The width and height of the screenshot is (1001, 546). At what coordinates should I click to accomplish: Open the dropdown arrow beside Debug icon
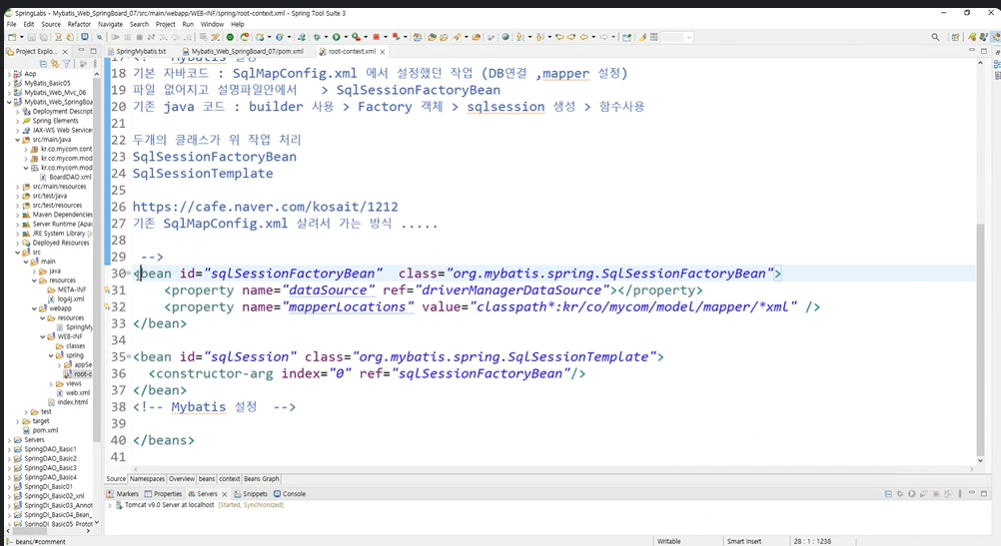pyautogui.click(x=326, y=37)
